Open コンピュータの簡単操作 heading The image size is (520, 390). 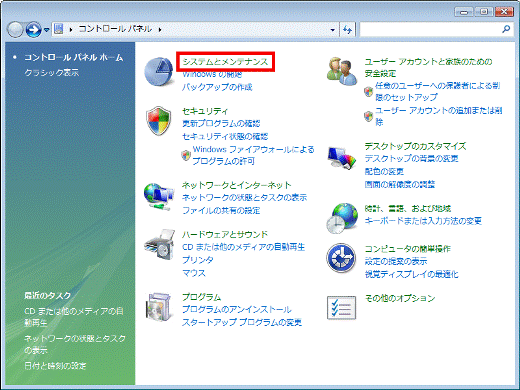coord(407,249)
